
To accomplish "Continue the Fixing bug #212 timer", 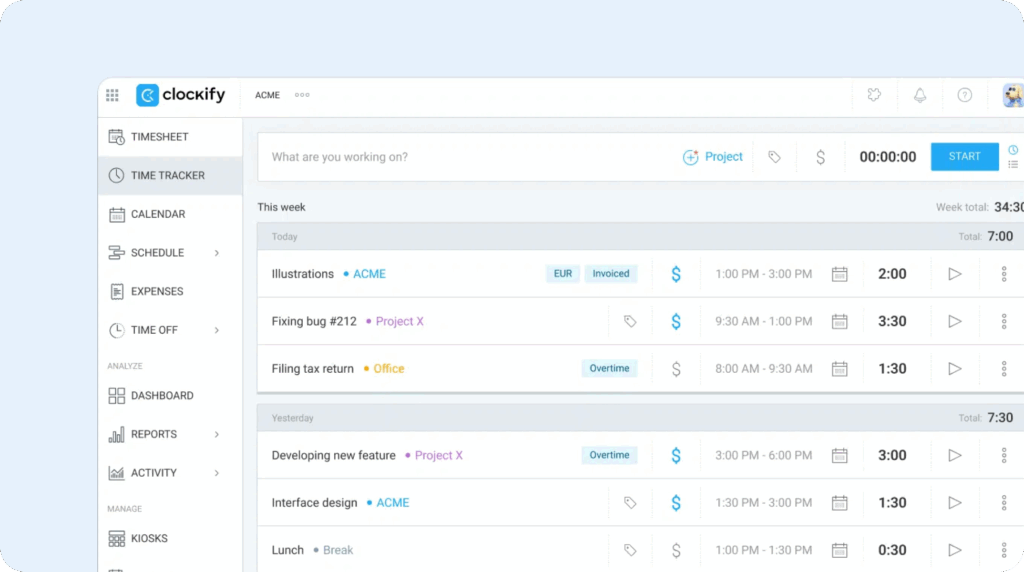I will 955,321.
